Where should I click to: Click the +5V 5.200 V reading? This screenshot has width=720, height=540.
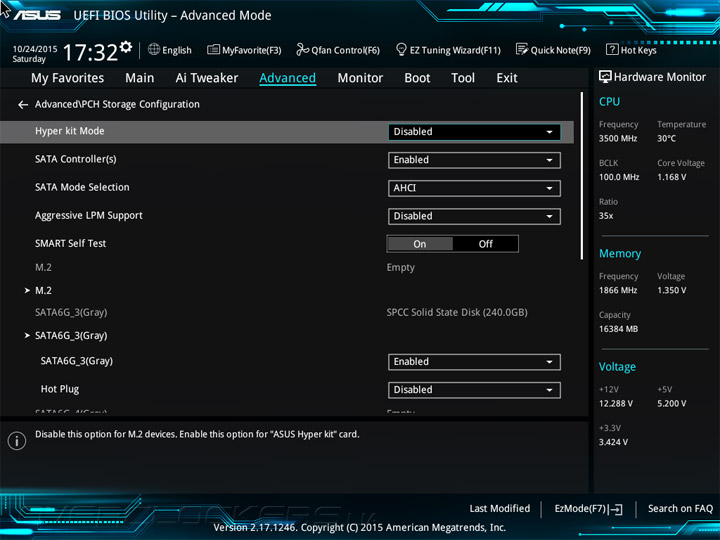pyautogui.click(x=671, y=404)
